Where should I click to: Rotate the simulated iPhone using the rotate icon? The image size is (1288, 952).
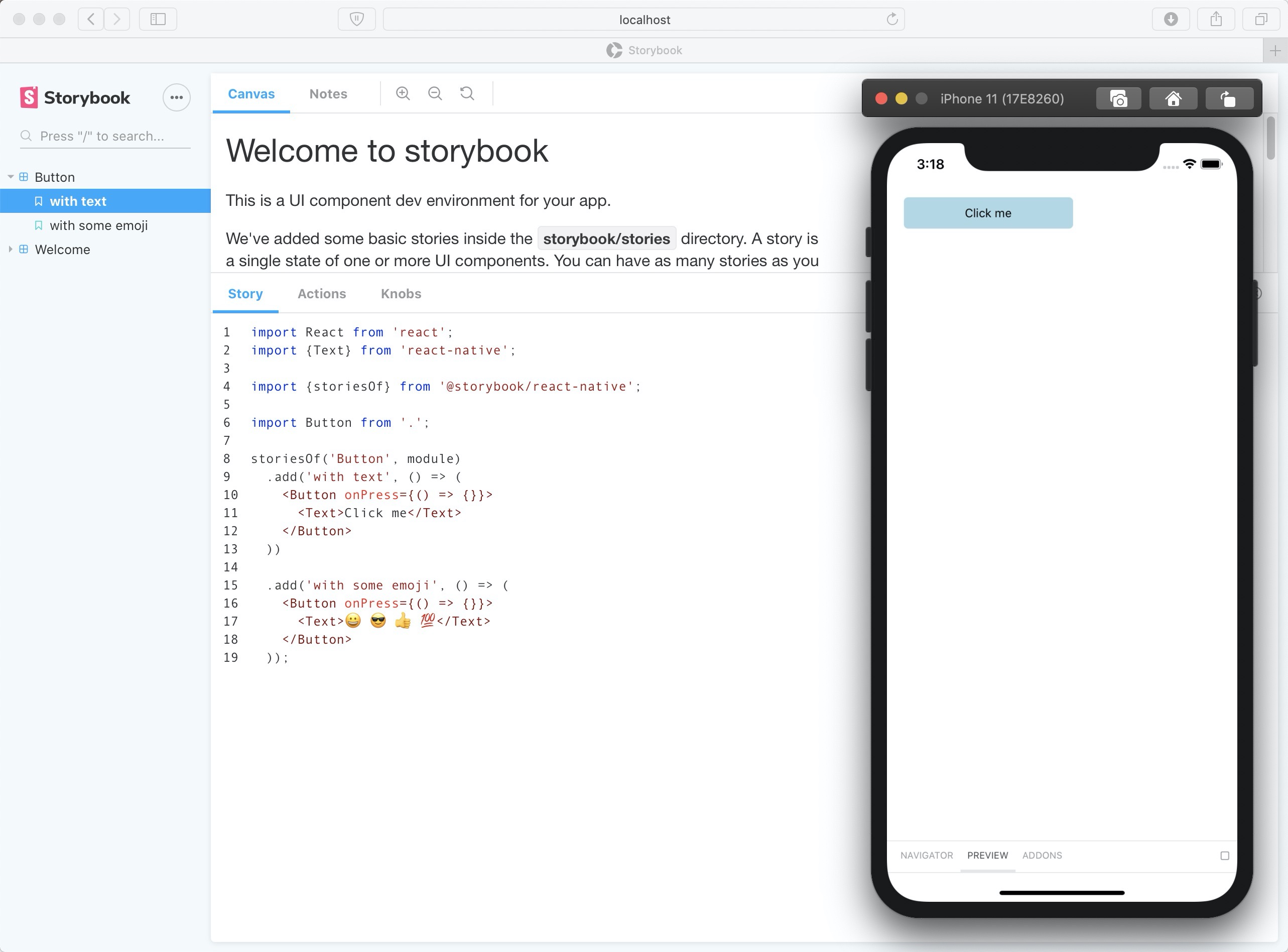pyautogui.click(x=1229, y=98)
